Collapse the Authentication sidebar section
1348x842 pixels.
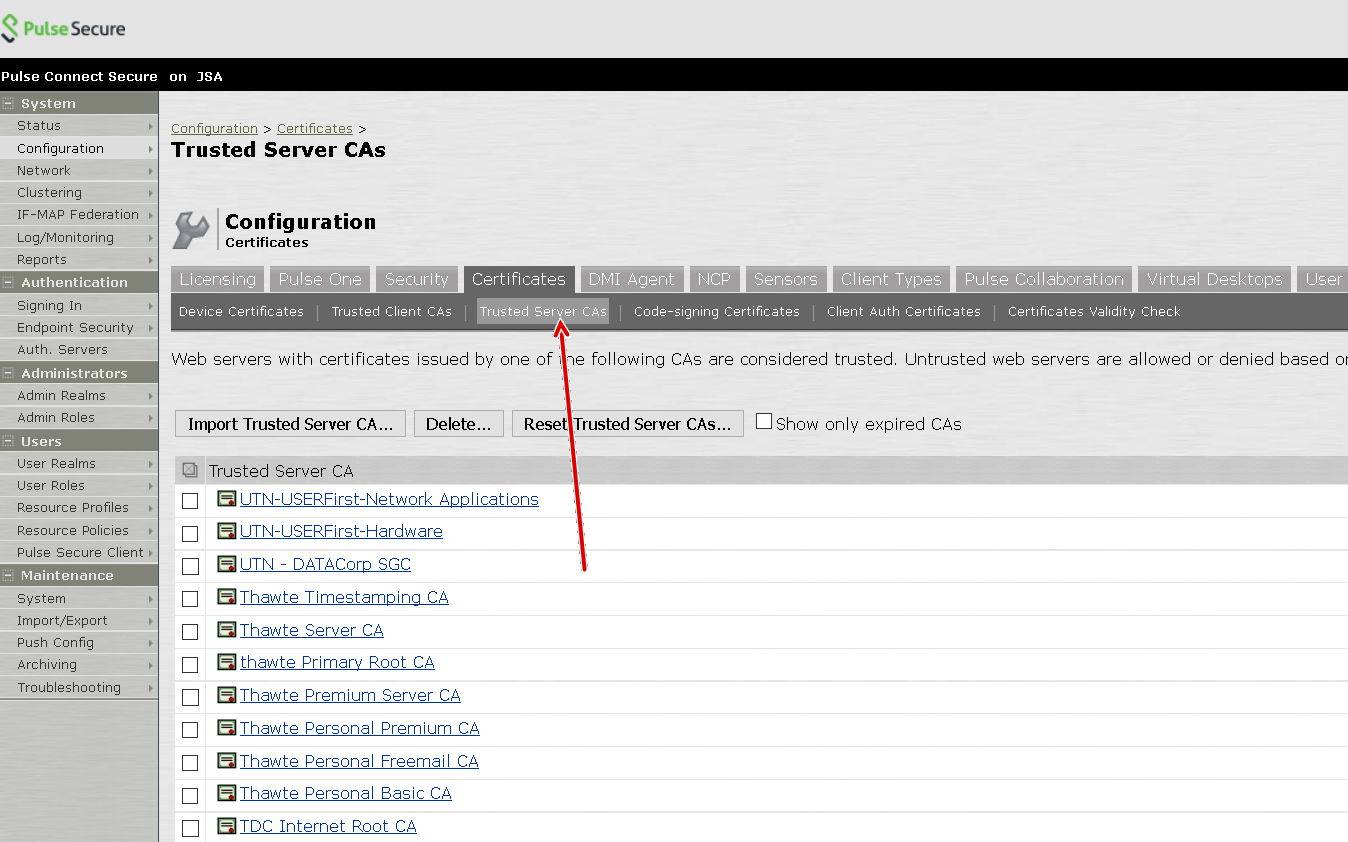click(8, 282)
